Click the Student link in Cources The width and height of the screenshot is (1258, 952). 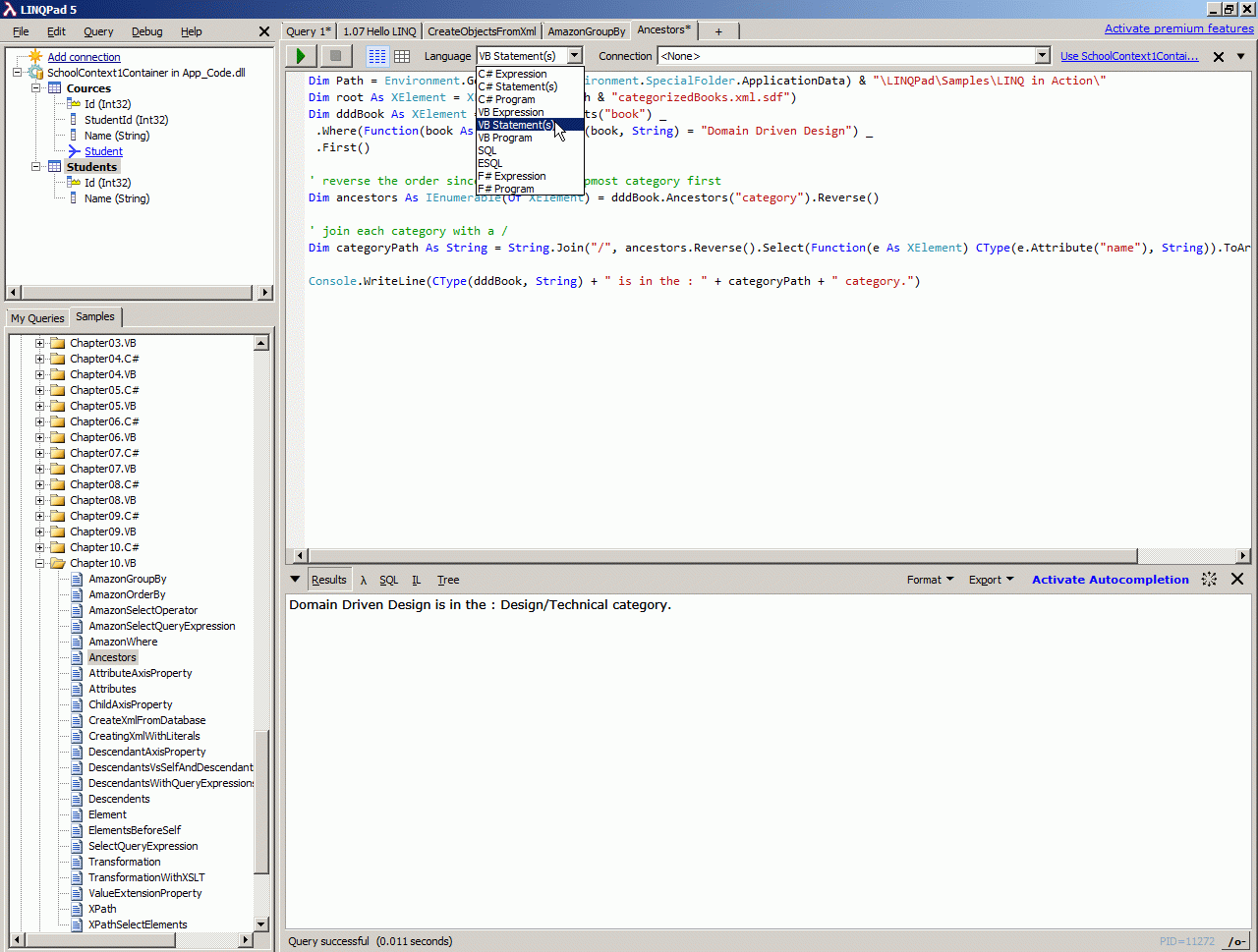(x=103, y=151)
